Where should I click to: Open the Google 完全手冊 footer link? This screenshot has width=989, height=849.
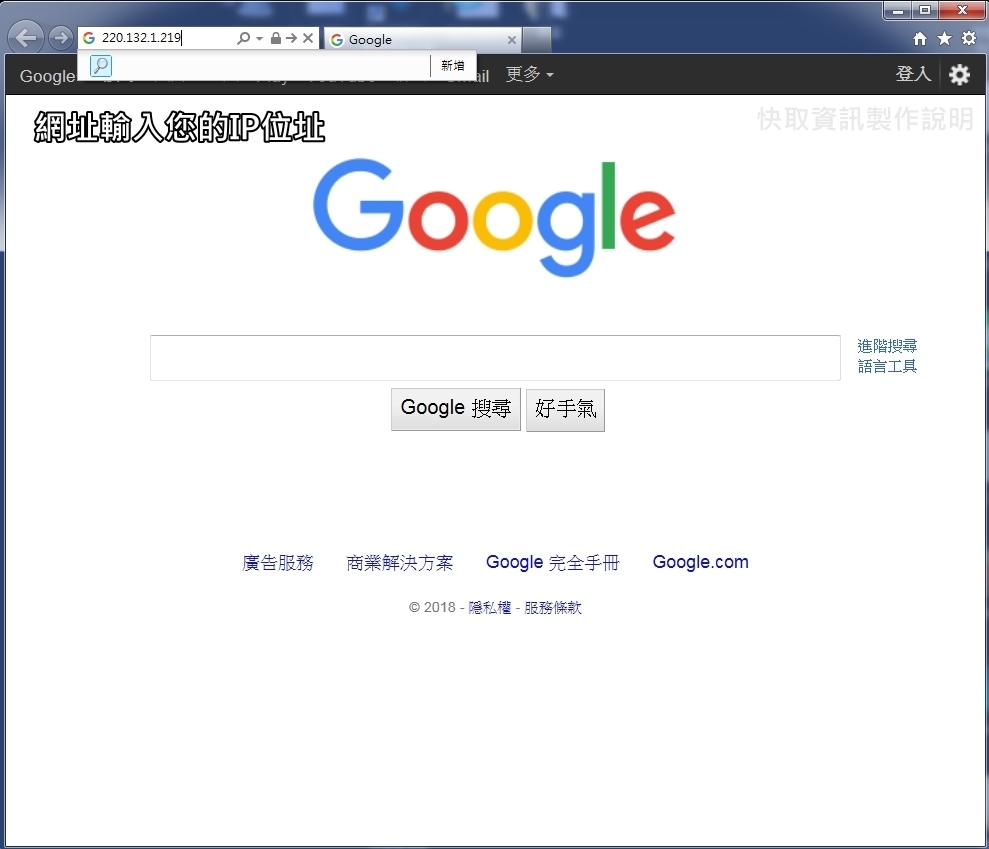coord(553,563)
